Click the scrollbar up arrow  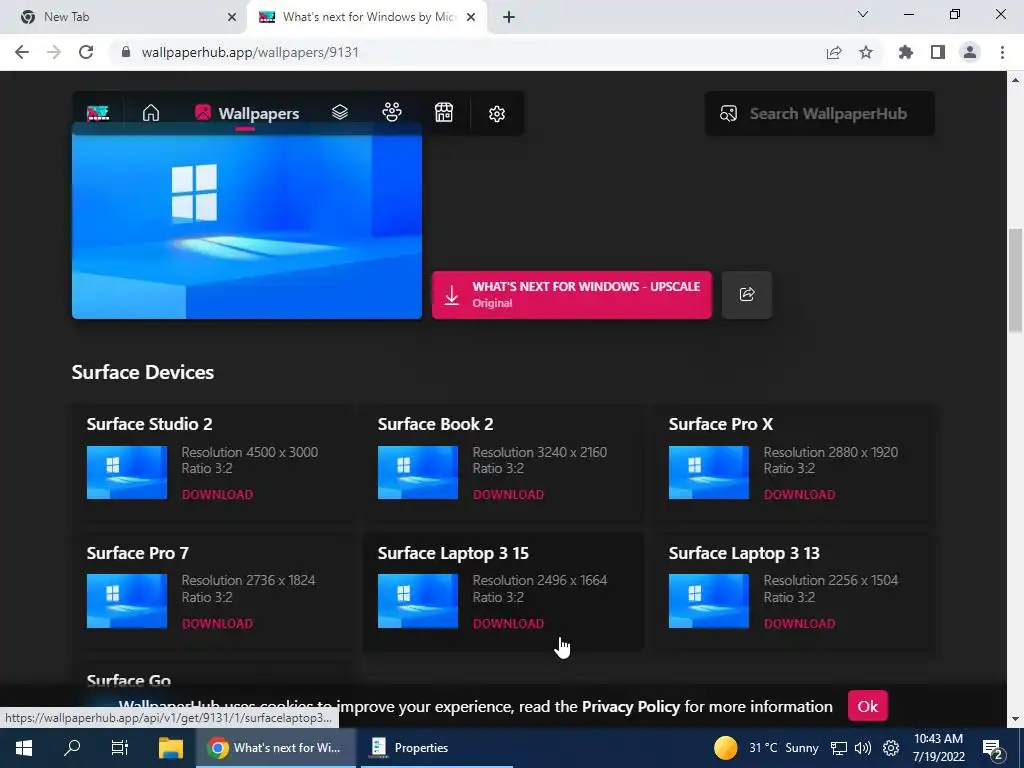tap(1015, 80)
